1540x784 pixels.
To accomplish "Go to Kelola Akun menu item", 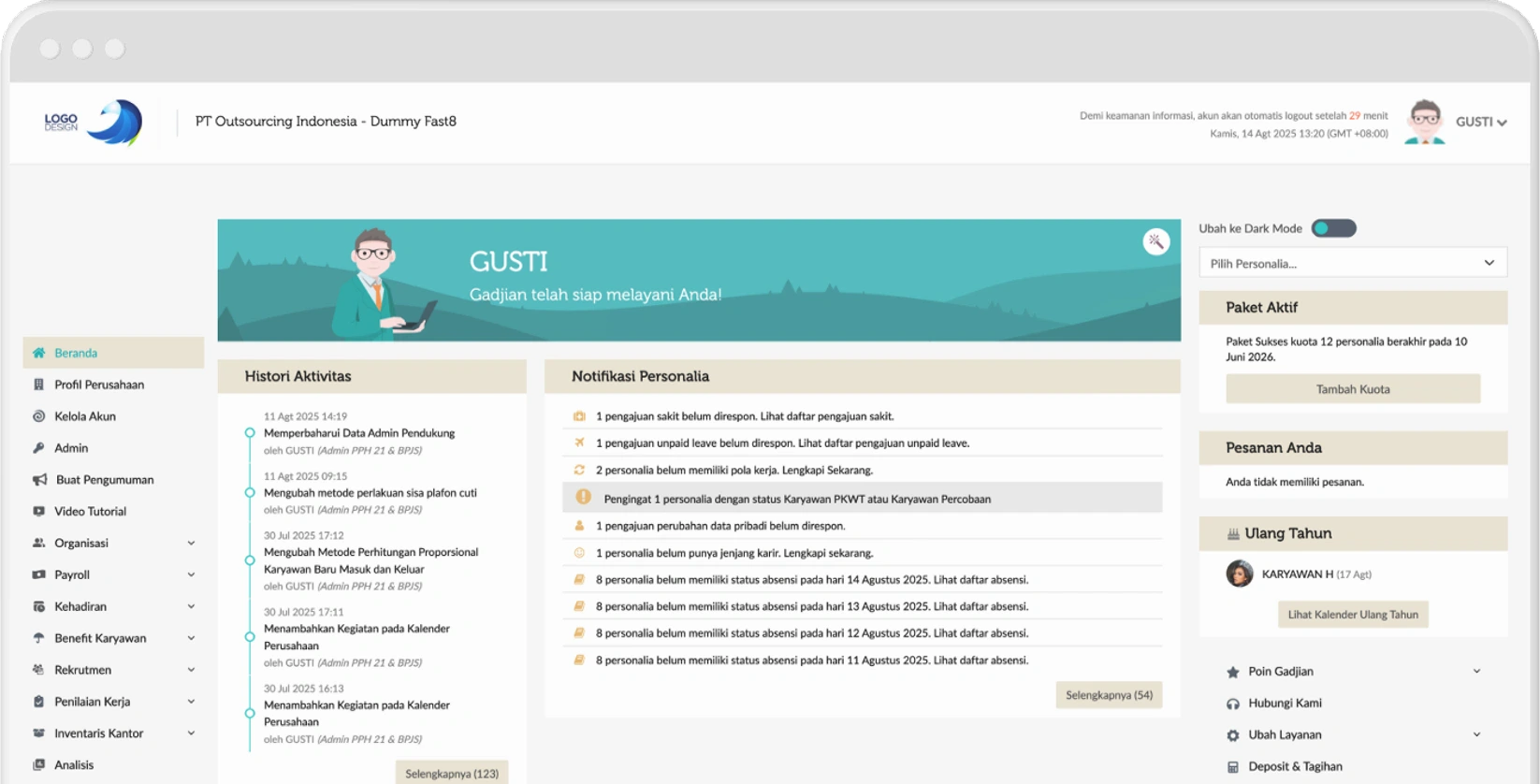I will pyautogui.click(x=84, y=416).
